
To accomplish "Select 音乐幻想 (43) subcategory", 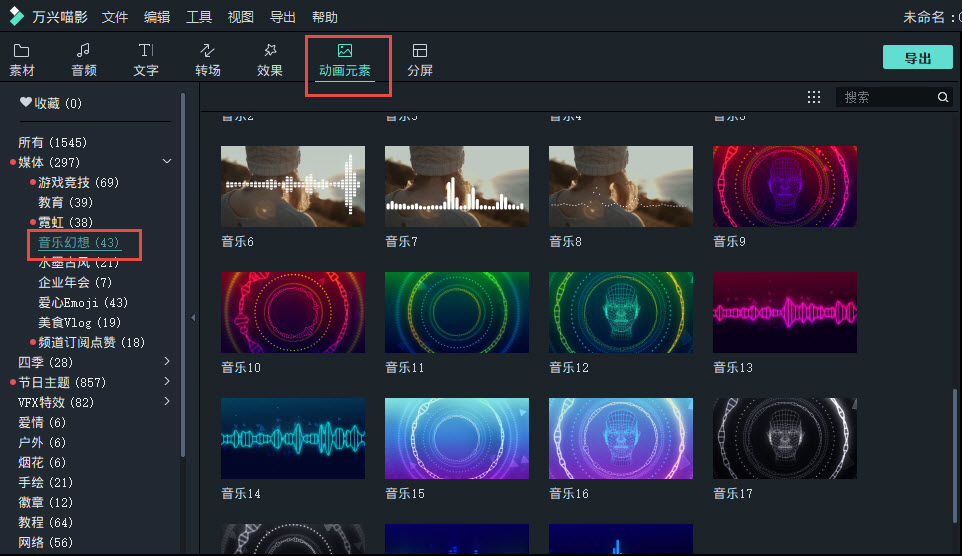I will click(79, 242).
